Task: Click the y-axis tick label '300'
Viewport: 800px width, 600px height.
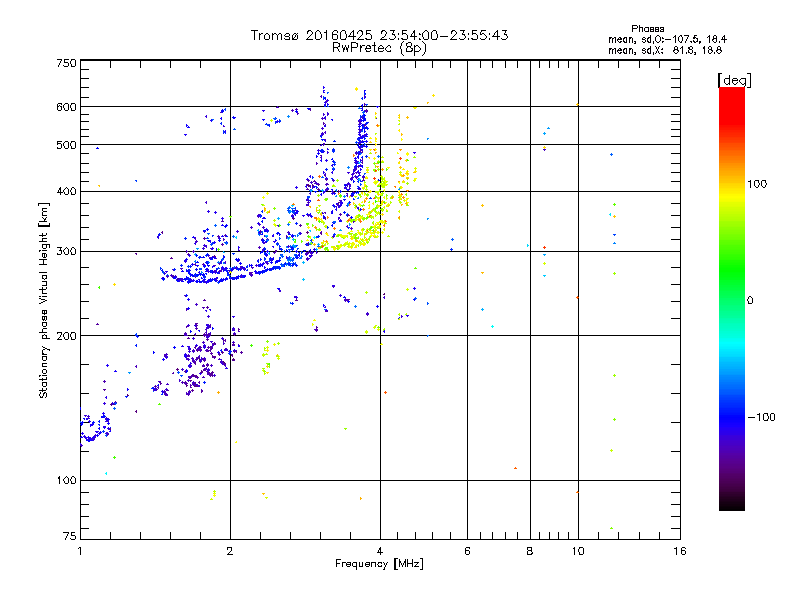Action: coord(66,251)
